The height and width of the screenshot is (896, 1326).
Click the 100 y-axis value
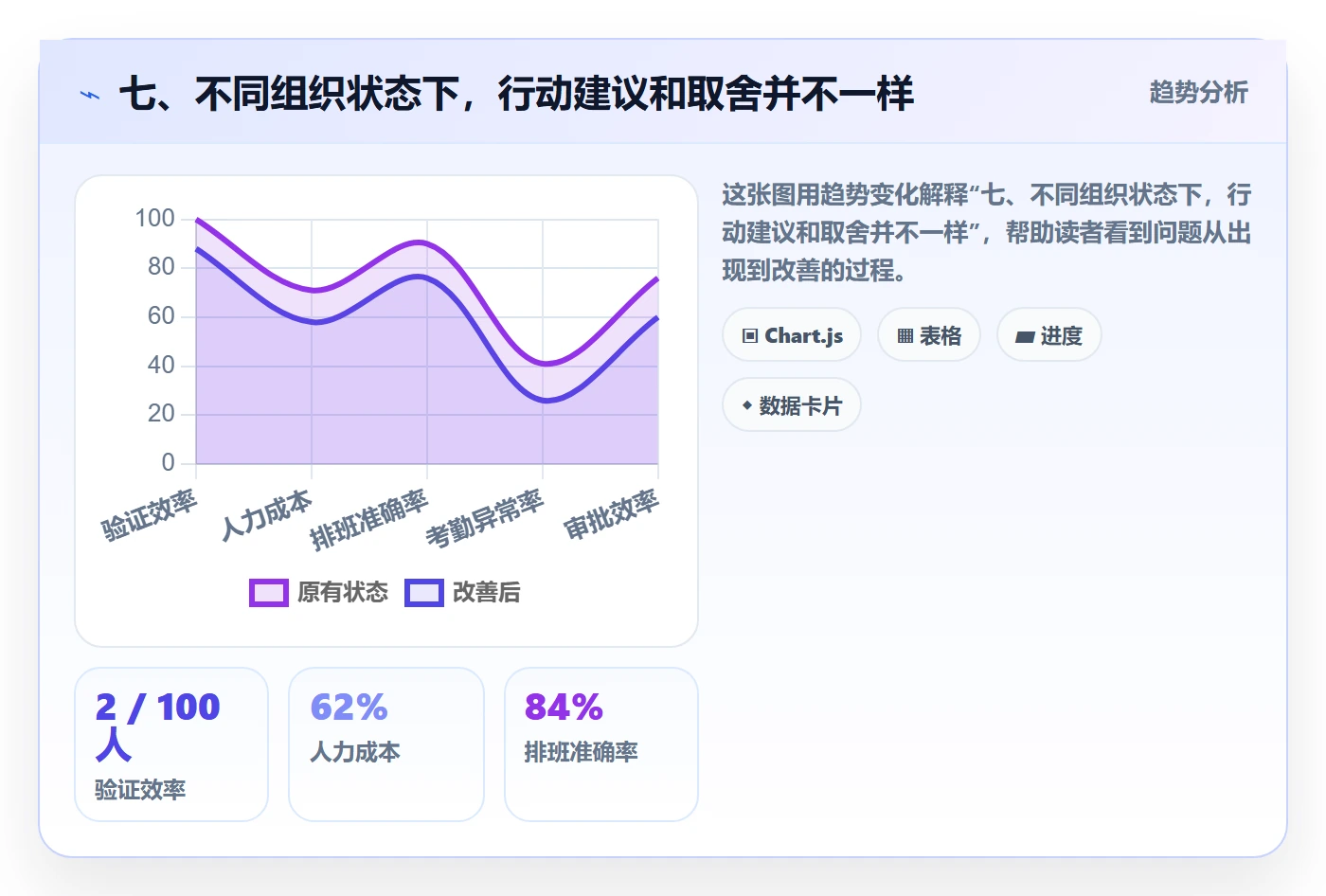coord(155,219)
